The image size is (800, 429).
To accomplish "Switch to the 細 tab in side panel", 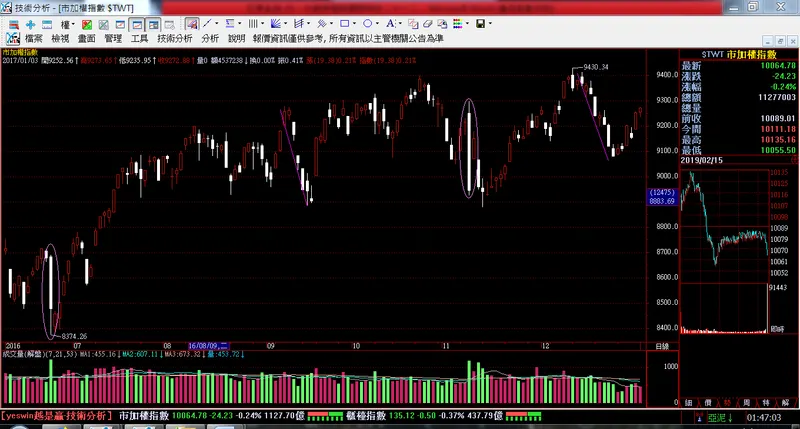I will tap(688, 403).
